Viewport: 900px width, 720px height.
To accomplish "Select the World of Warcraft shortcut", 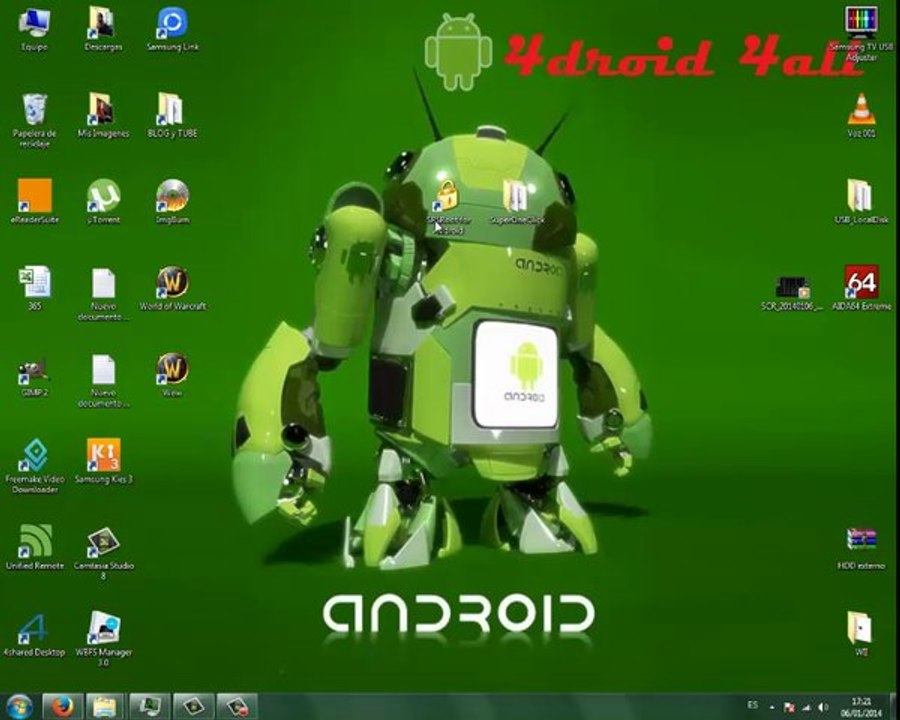I will (x=172, y=287).
